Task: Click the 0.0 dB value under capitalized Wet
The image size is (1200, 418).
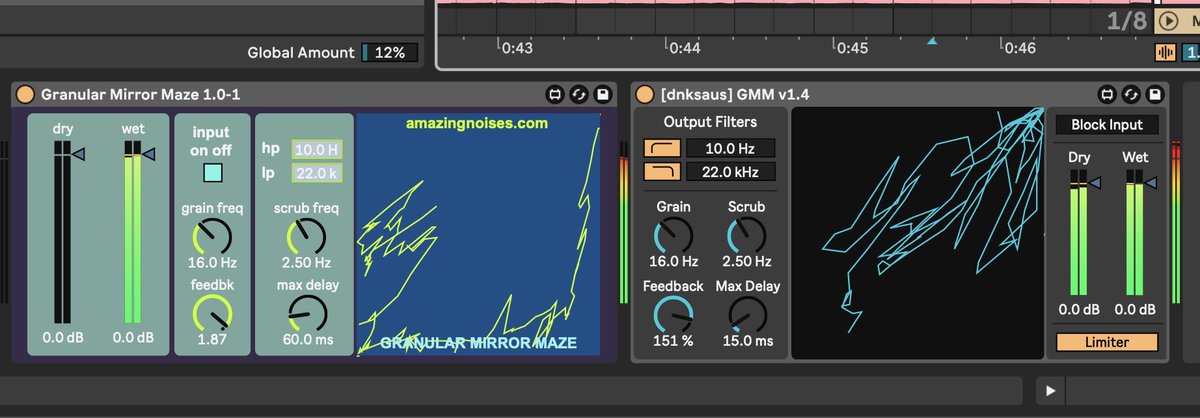Action: [1135, 310]
